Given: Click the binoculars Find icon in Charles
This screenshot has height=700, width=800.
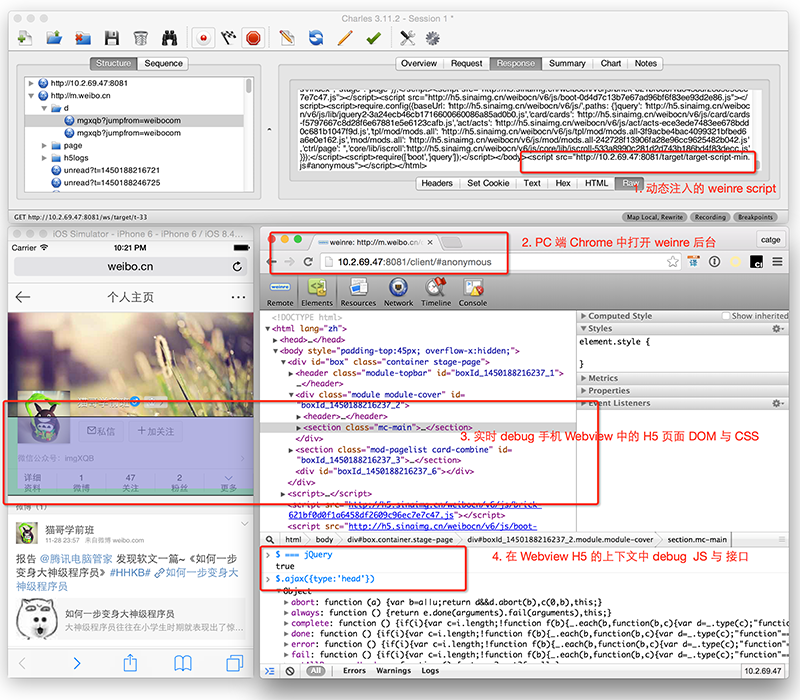Looking at the screenshot, I should (x=169, y=38).
